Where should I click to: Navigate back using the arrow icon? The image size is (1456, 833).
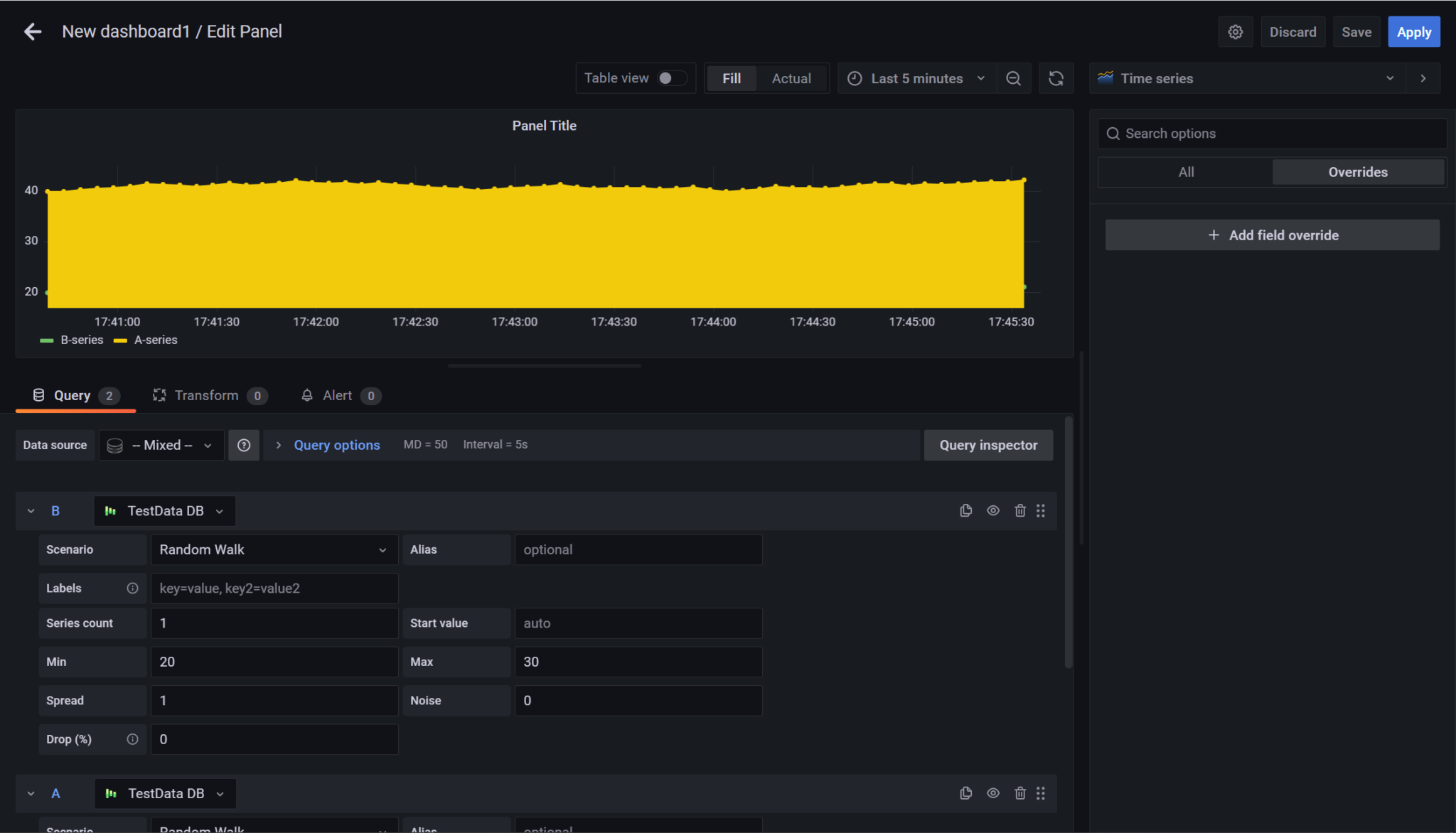pyautogui.click(x=33, y=31)
